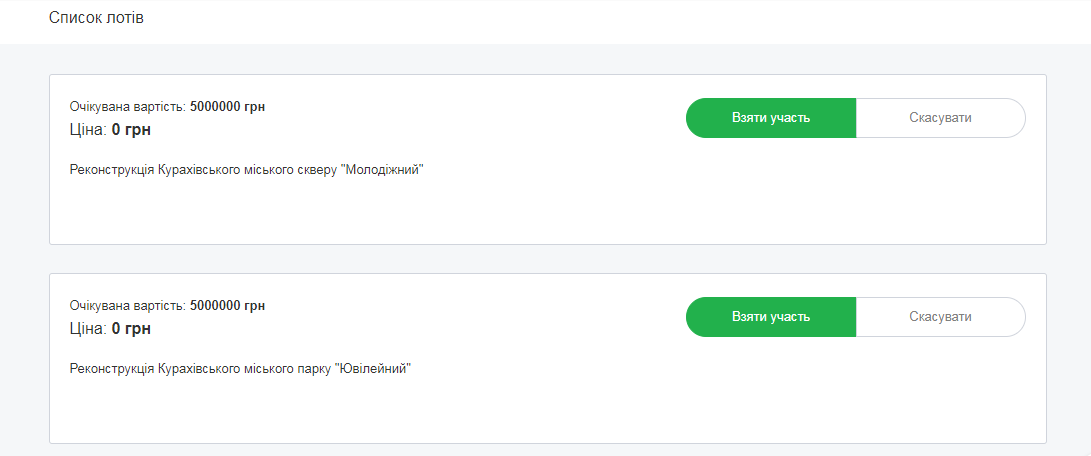Click "Взяти участь" for the "Ювілейний" park lot
This screenshot has width=1091, height=456.
point(770,317)
